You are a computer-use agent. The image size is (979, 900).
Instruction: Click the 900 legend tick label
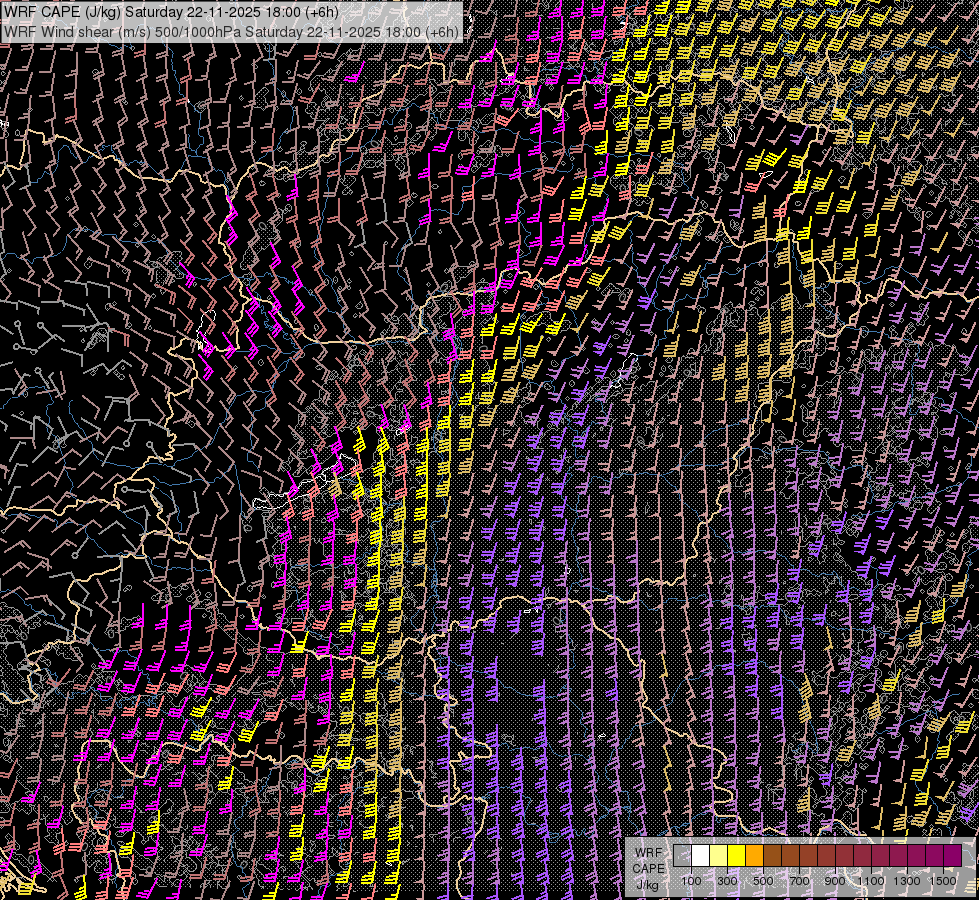(835, 880)
